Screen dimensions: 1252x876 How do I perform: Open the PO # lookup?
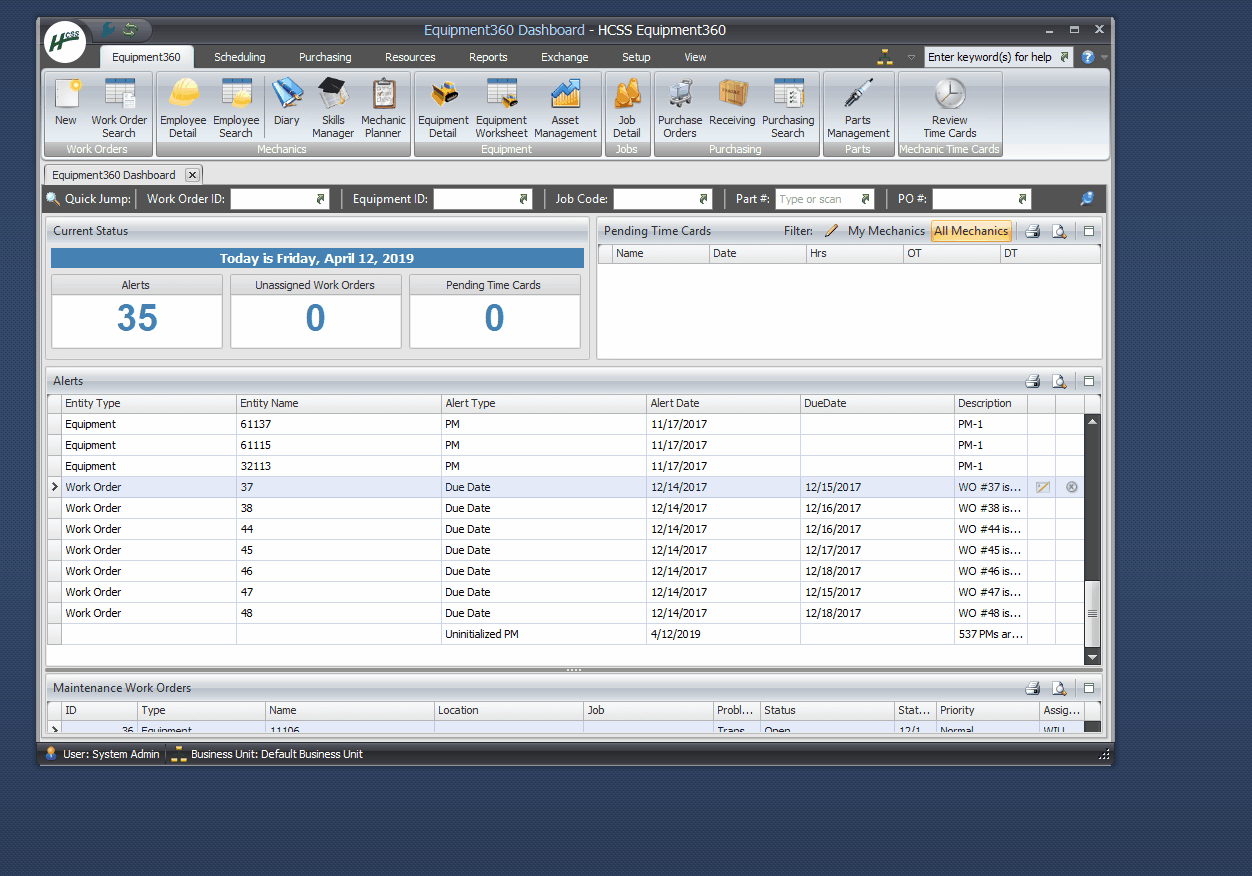pos(1022,199)
